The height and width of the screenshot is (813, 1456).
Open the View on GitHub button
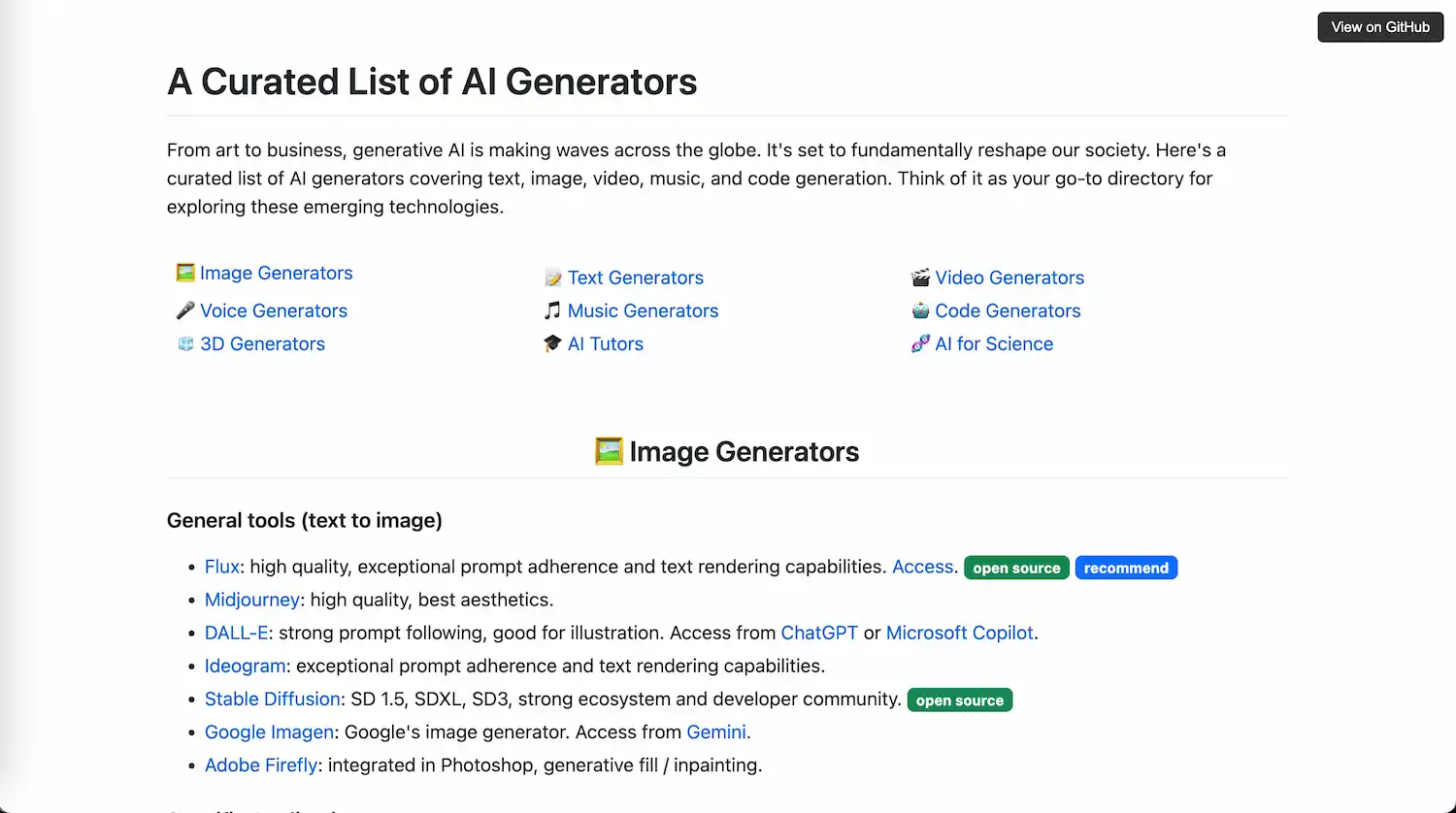pos(1379,27)
